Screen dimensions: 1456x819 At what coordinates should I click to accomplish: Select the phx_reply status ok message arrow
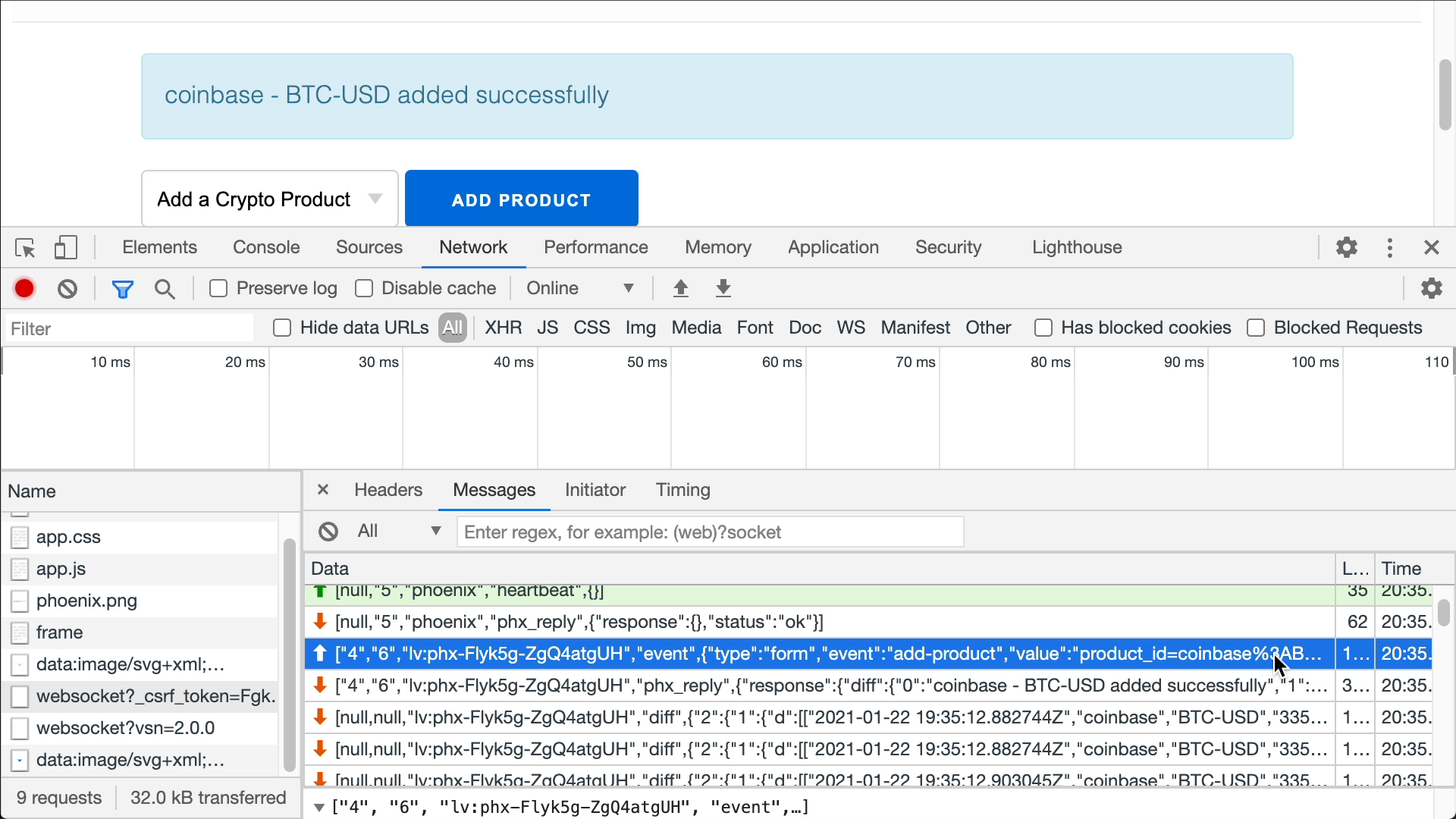tap(320, 621)
